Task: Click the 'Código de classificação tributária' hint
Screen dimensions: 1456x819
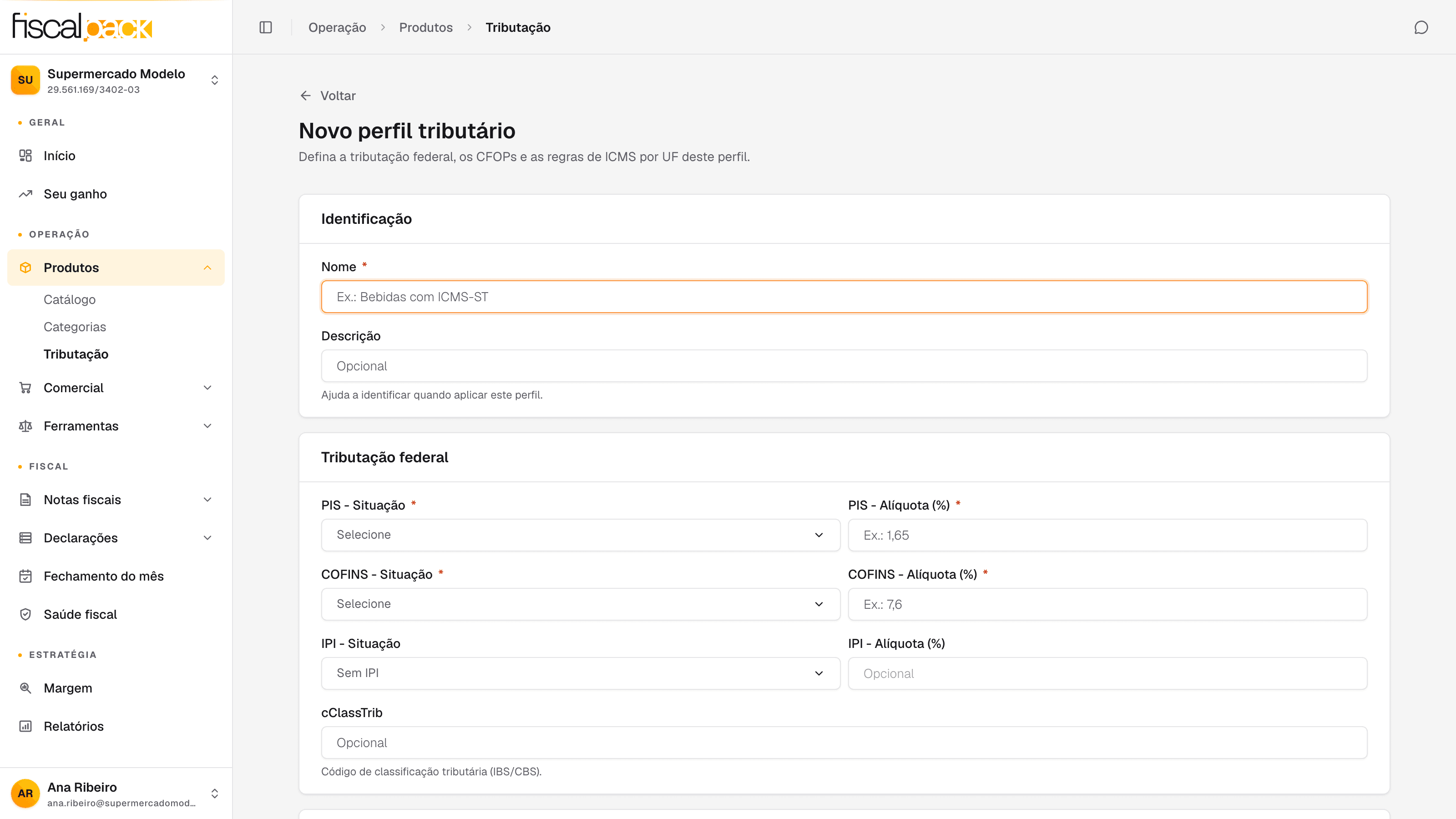Action: (431, 772)
